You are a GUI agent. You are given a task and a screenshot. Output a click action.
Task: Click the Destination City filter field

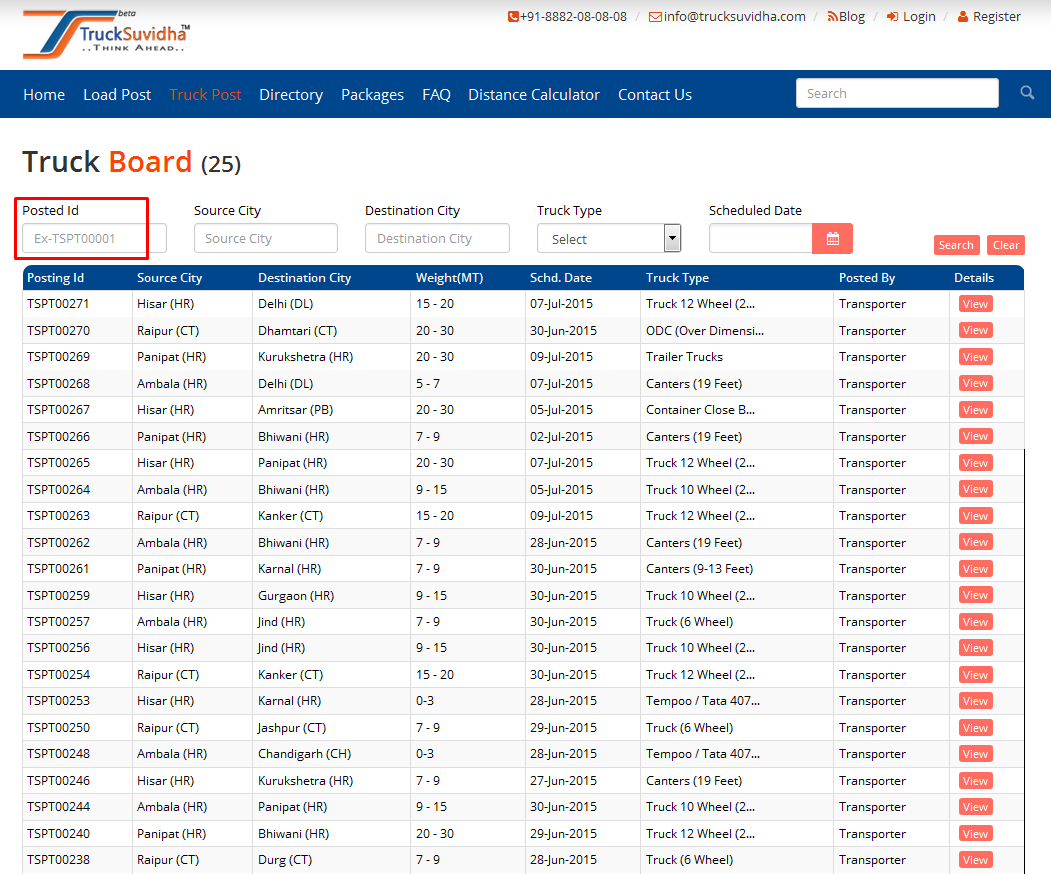coord(437,239)
